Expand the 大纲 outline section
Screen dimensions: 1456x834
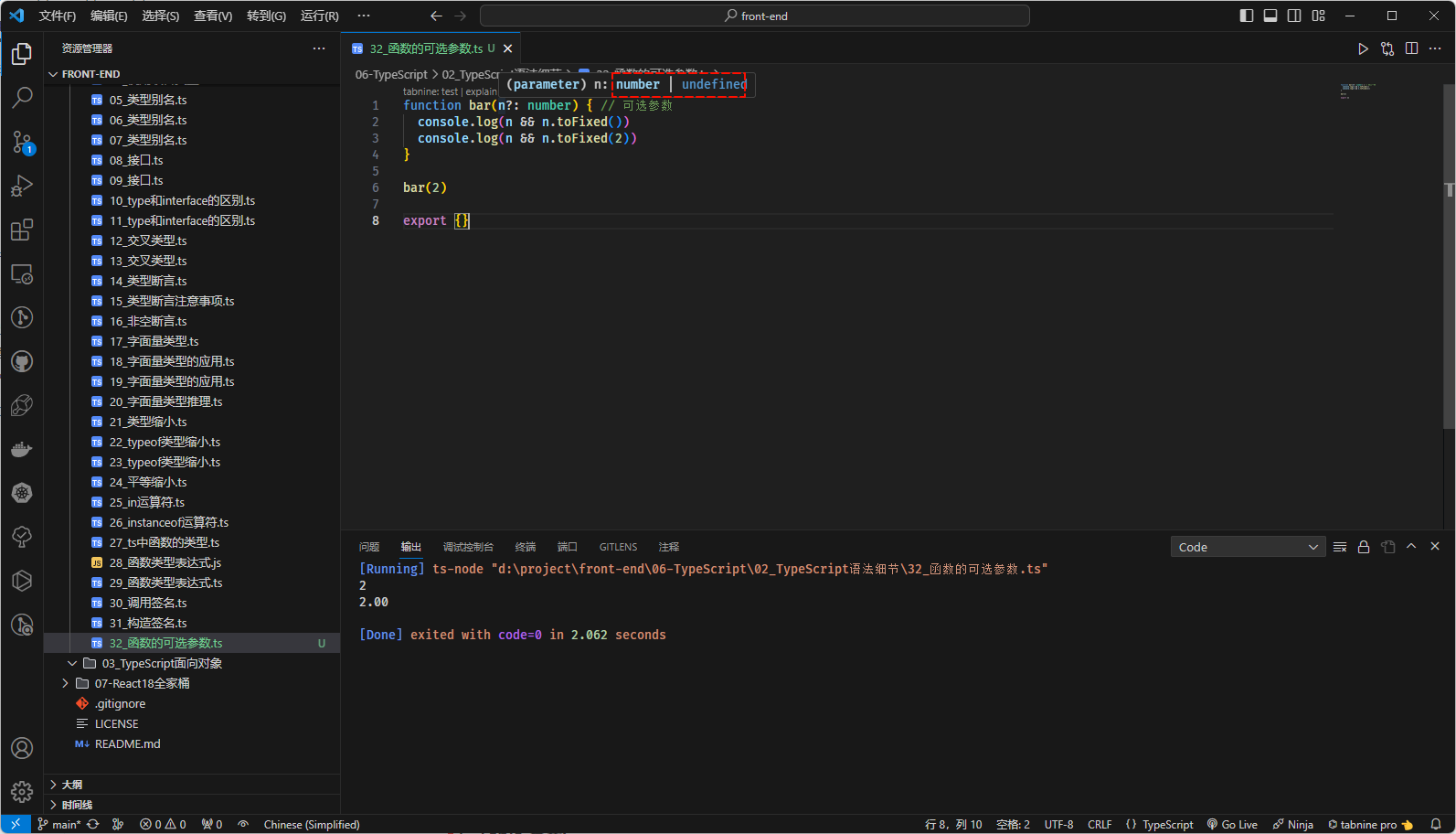click(x=72, y=785)
